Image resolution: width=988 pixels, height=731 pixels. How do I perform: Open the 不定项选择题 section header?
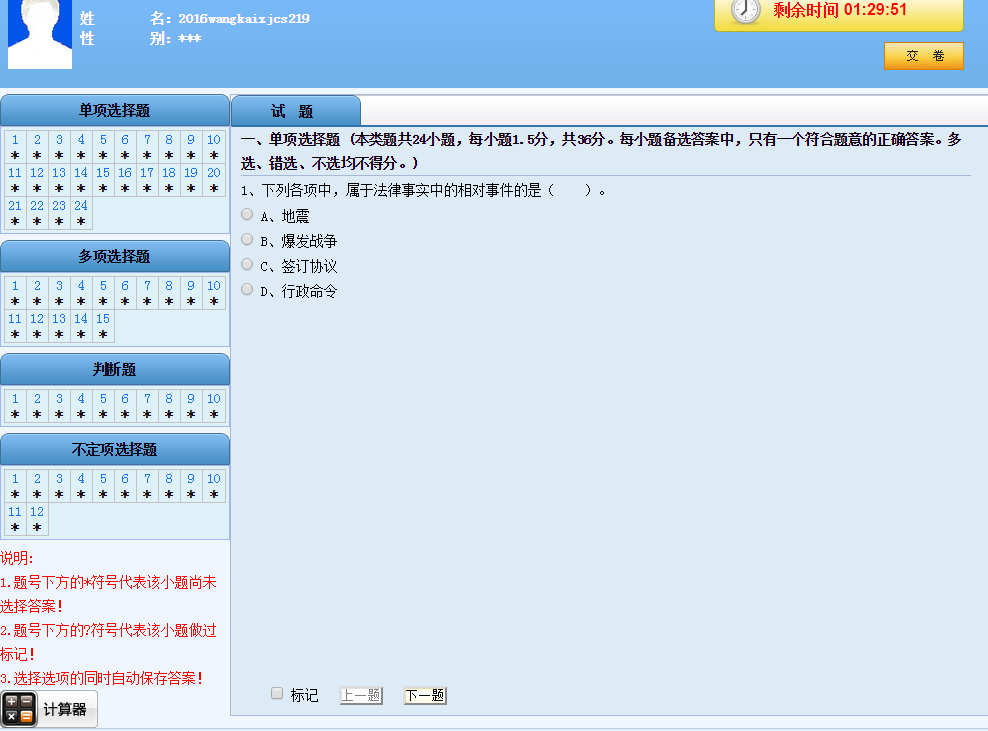[115, 450]
